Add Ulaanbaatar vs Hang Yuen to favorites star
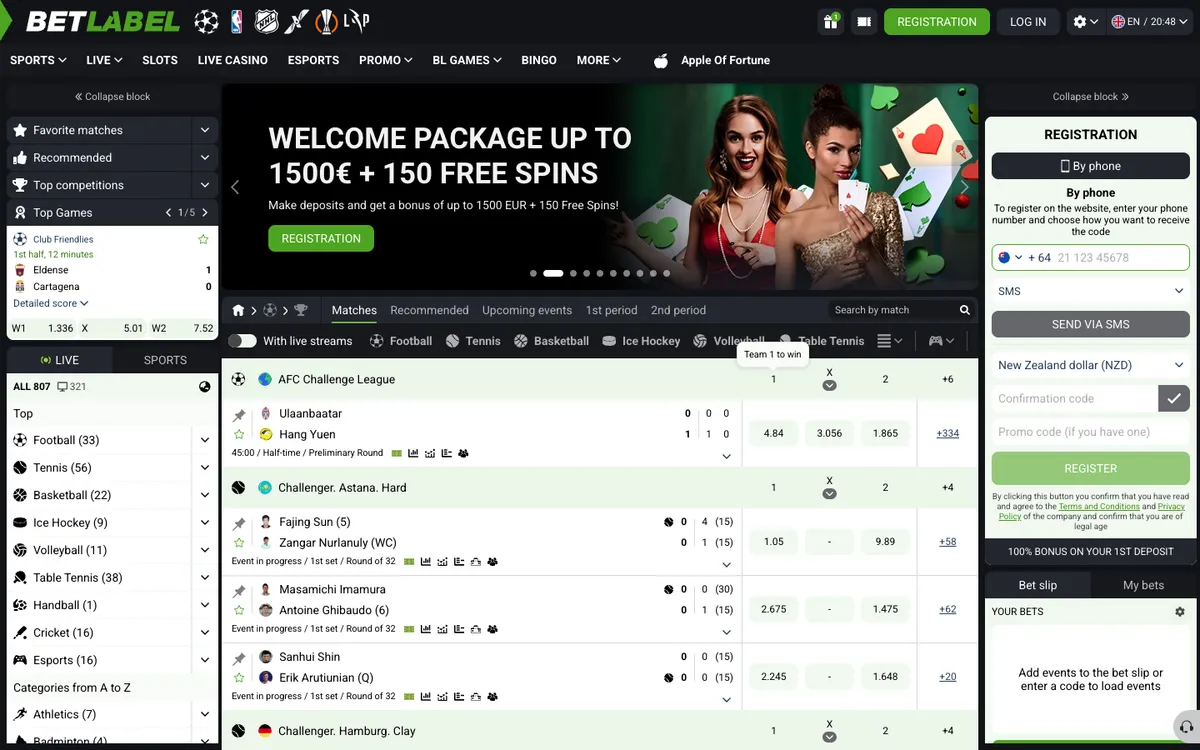The width and height of the screenshot is (1200, 750). [x=239, y=434]
